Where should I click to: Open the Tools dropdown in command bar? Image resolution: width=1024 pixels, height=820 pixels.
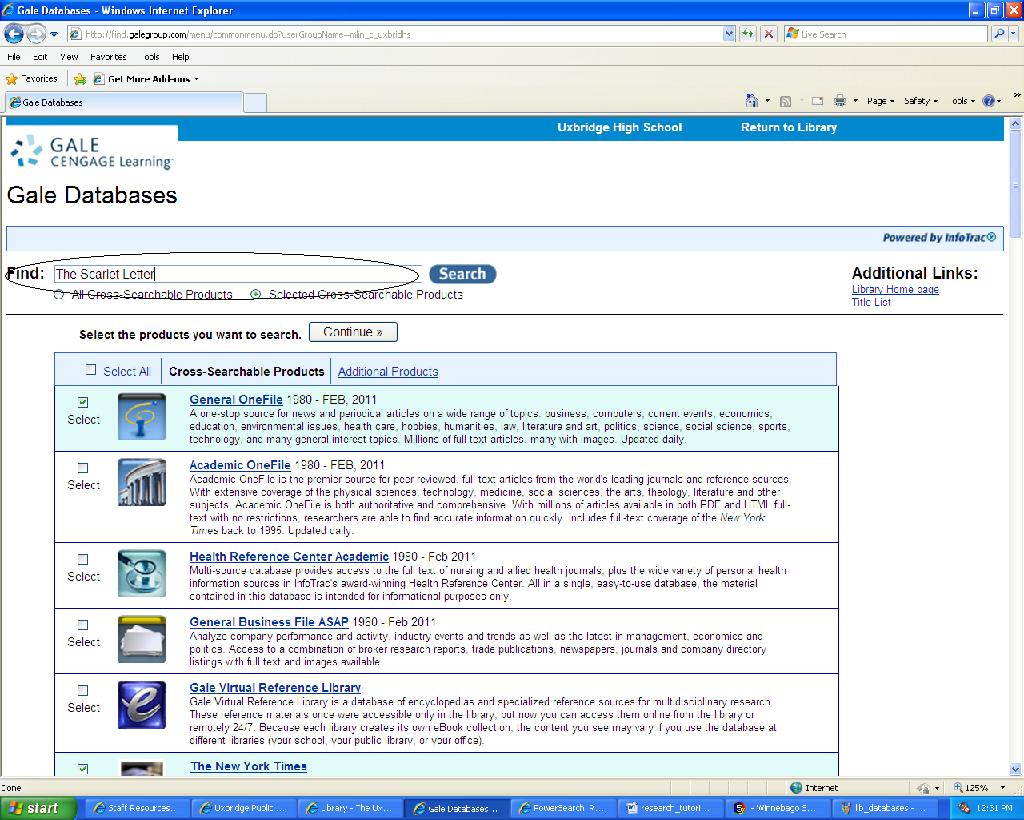coord(963,101)
